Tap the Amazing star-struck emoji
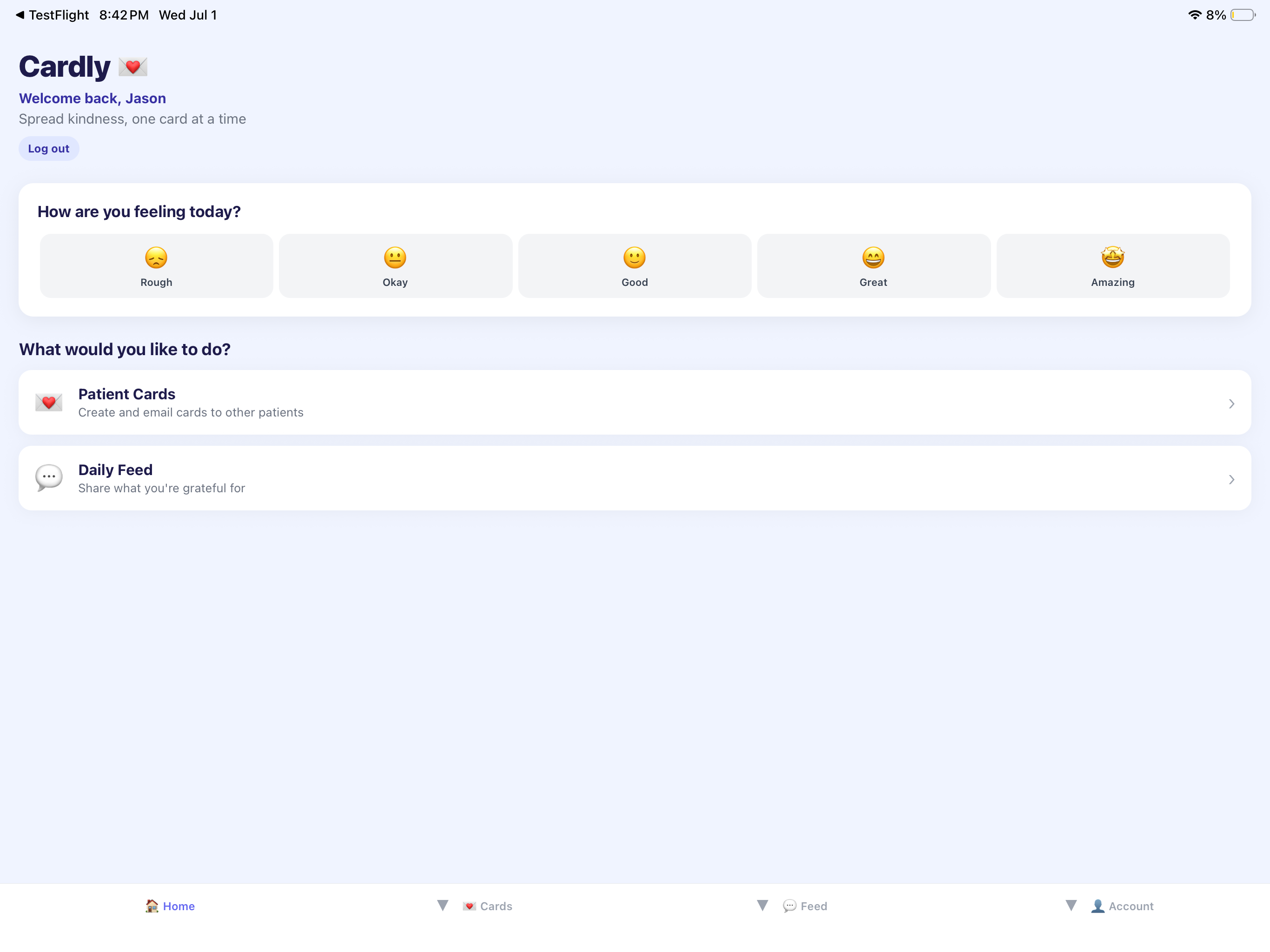1270x952 pixels. pos(1113,257)
